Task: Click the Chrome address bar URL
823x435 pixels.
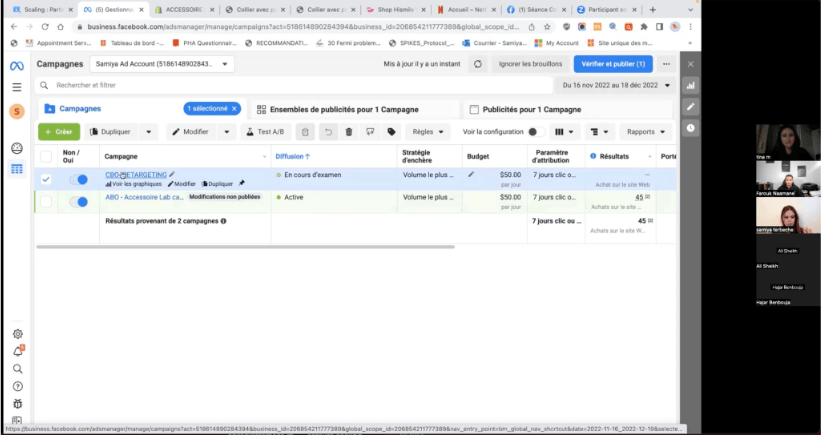Action: pyautogui.click(x=303, y=27)
